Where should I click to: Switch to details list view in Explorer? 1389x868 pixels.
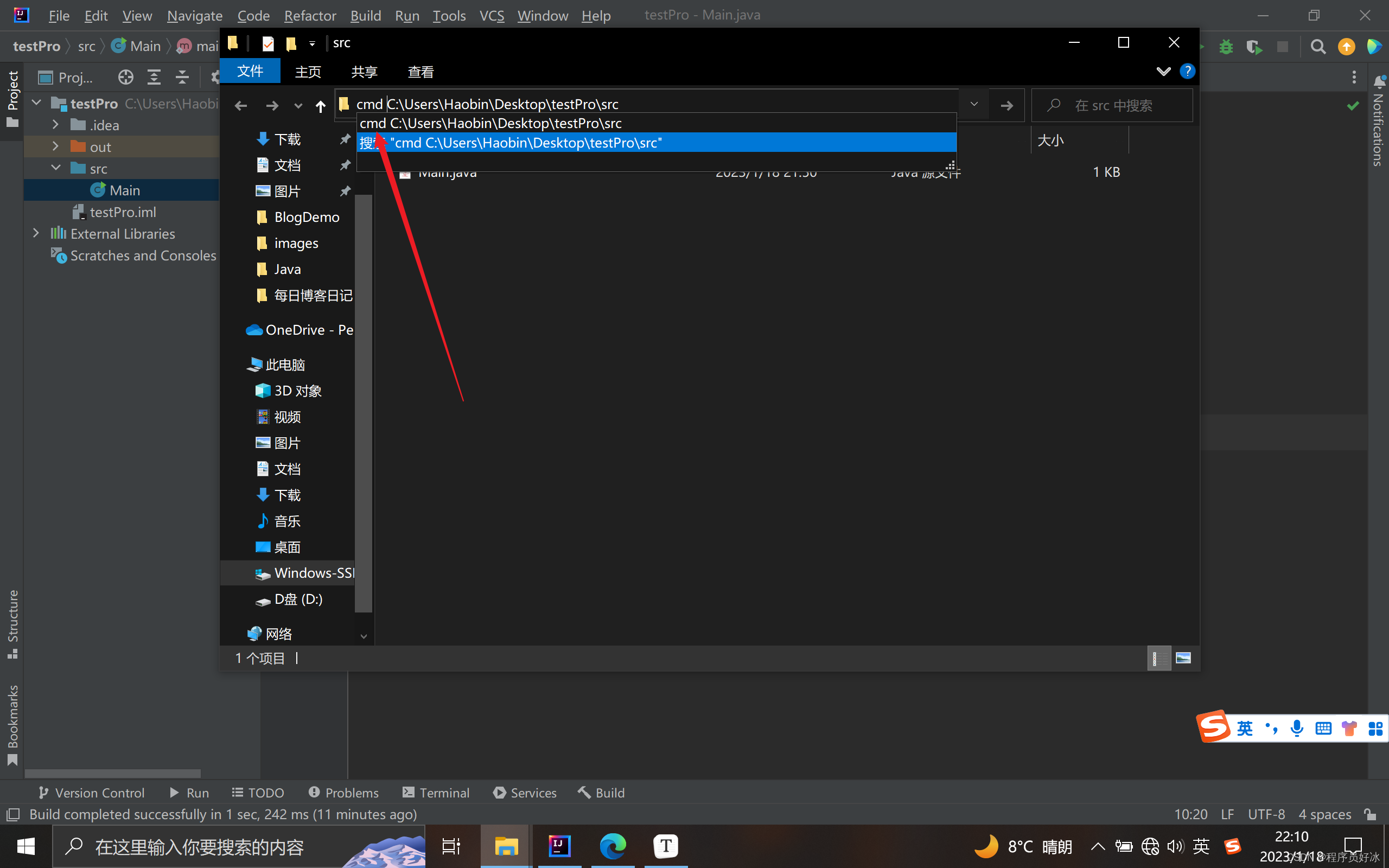click(1158, 658)
